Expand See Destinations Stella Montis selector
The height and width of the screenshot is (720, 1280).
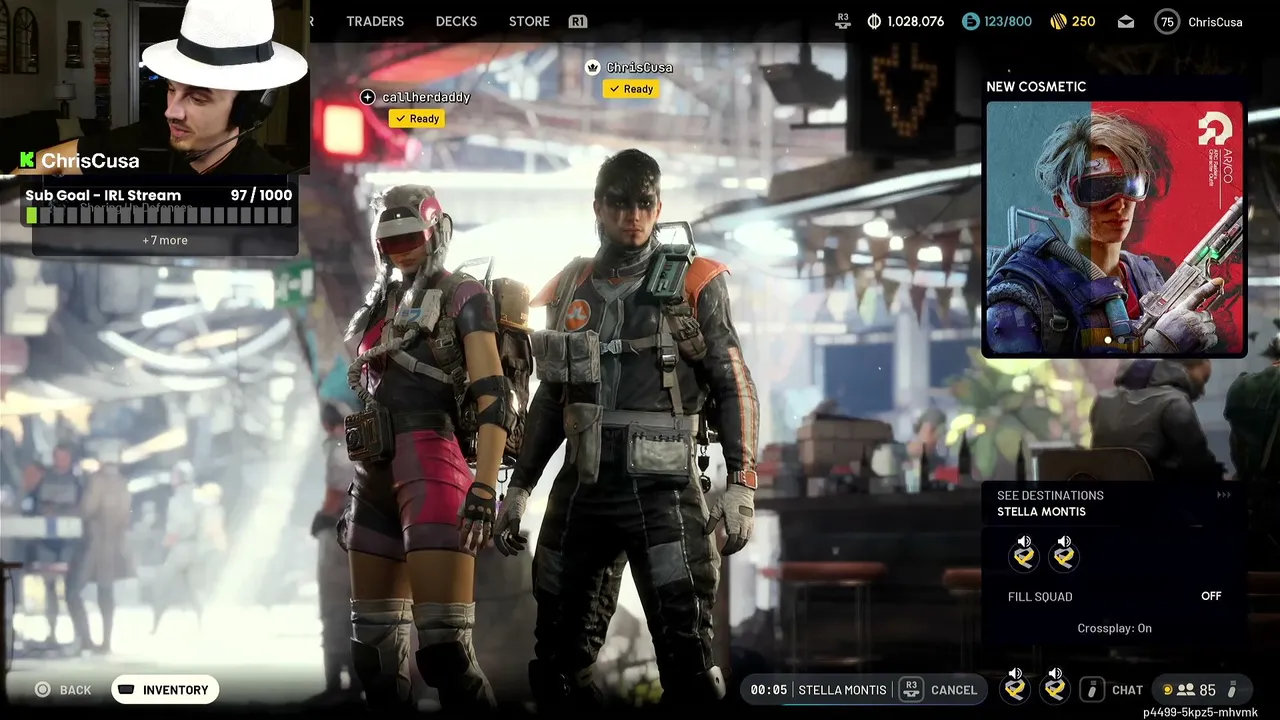1114,503
